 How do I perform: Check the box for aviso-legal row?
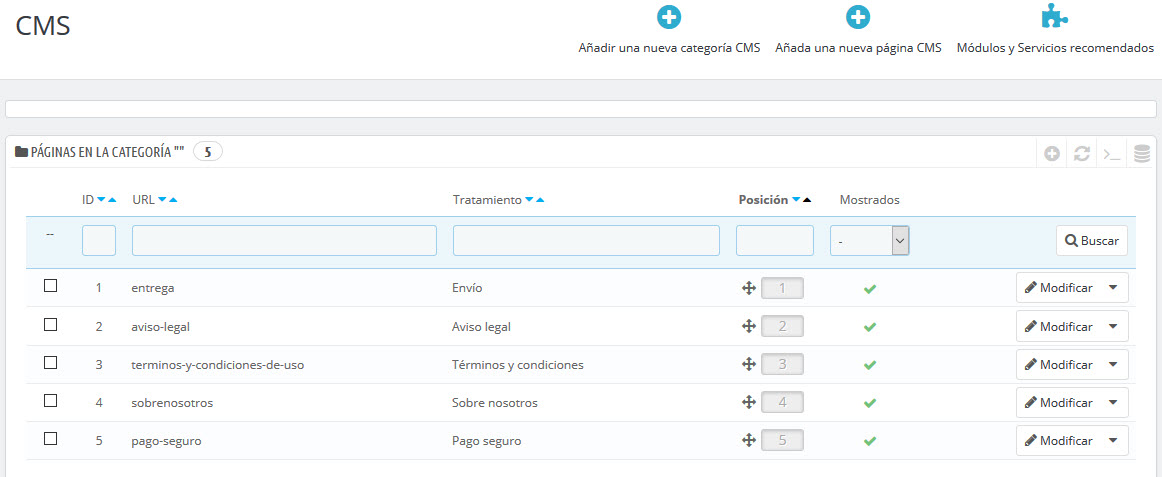click(50, 324)
